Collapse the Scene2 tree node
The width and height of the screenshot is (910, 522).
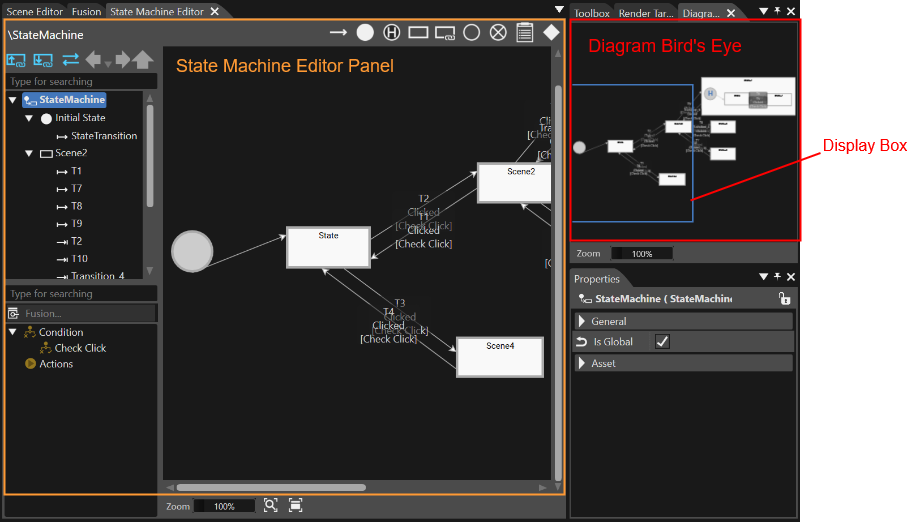pos(28,153)
